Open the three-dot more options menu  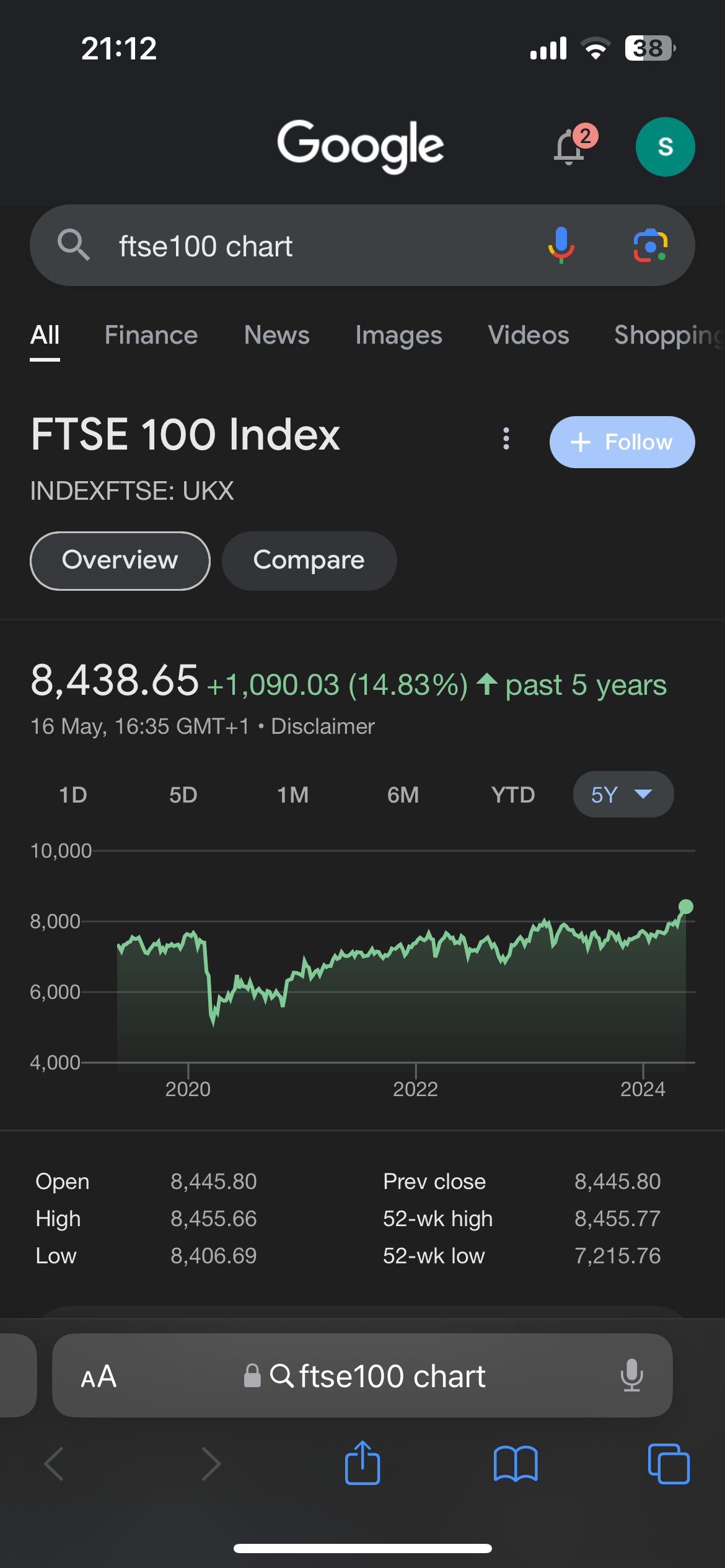click(x=506, y=439)
